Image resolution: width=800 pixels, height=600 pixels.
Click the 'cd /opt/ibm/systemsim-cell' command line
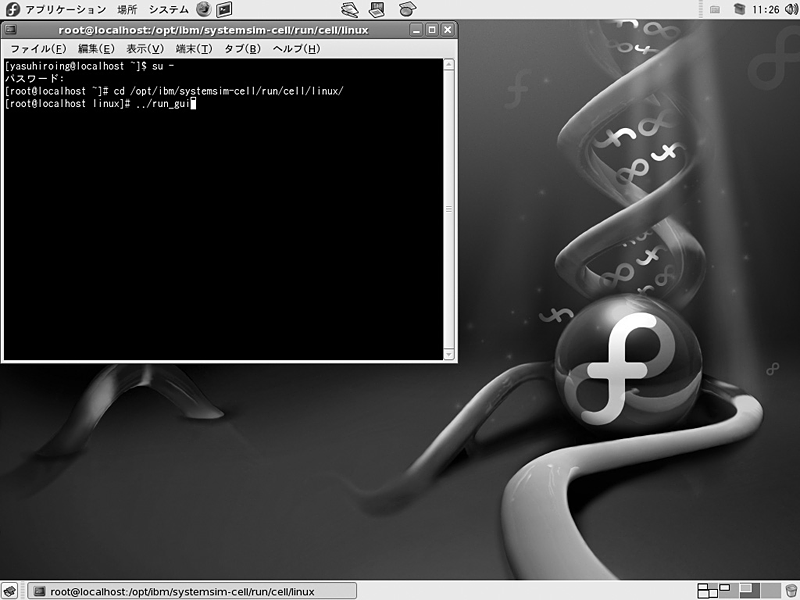pos(174,91)
